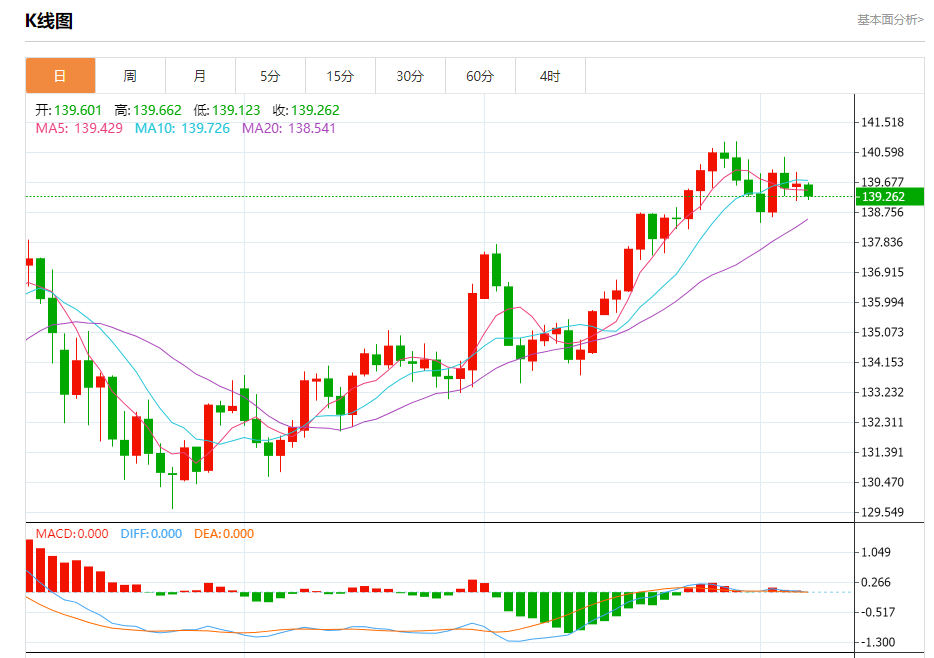The image size is (934, 658).
Task: Click the 开:139.601 open price value
Action: click(69, 110)
